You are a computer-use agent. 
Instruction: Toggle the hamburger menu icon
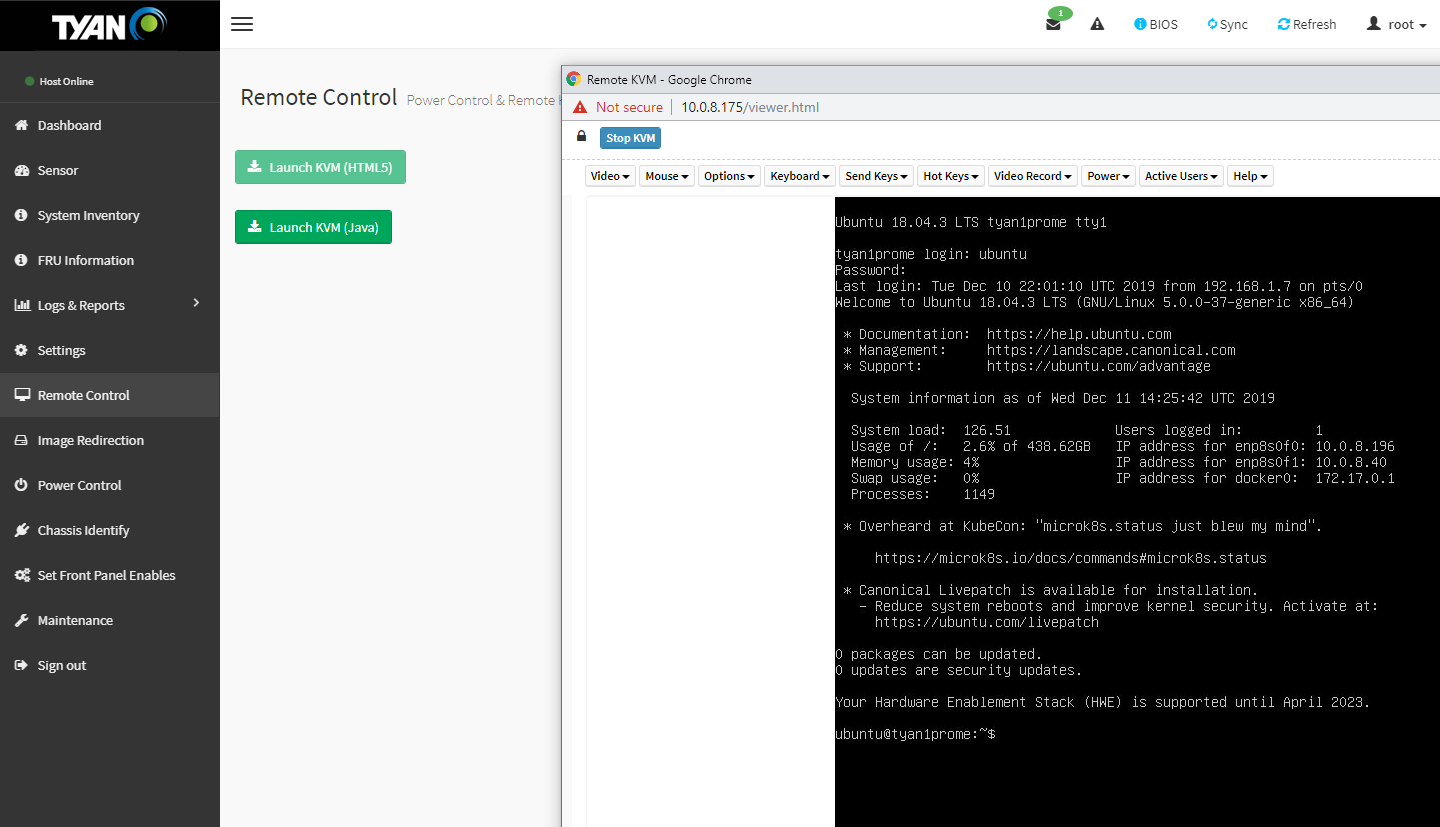(x=242, y=24)
